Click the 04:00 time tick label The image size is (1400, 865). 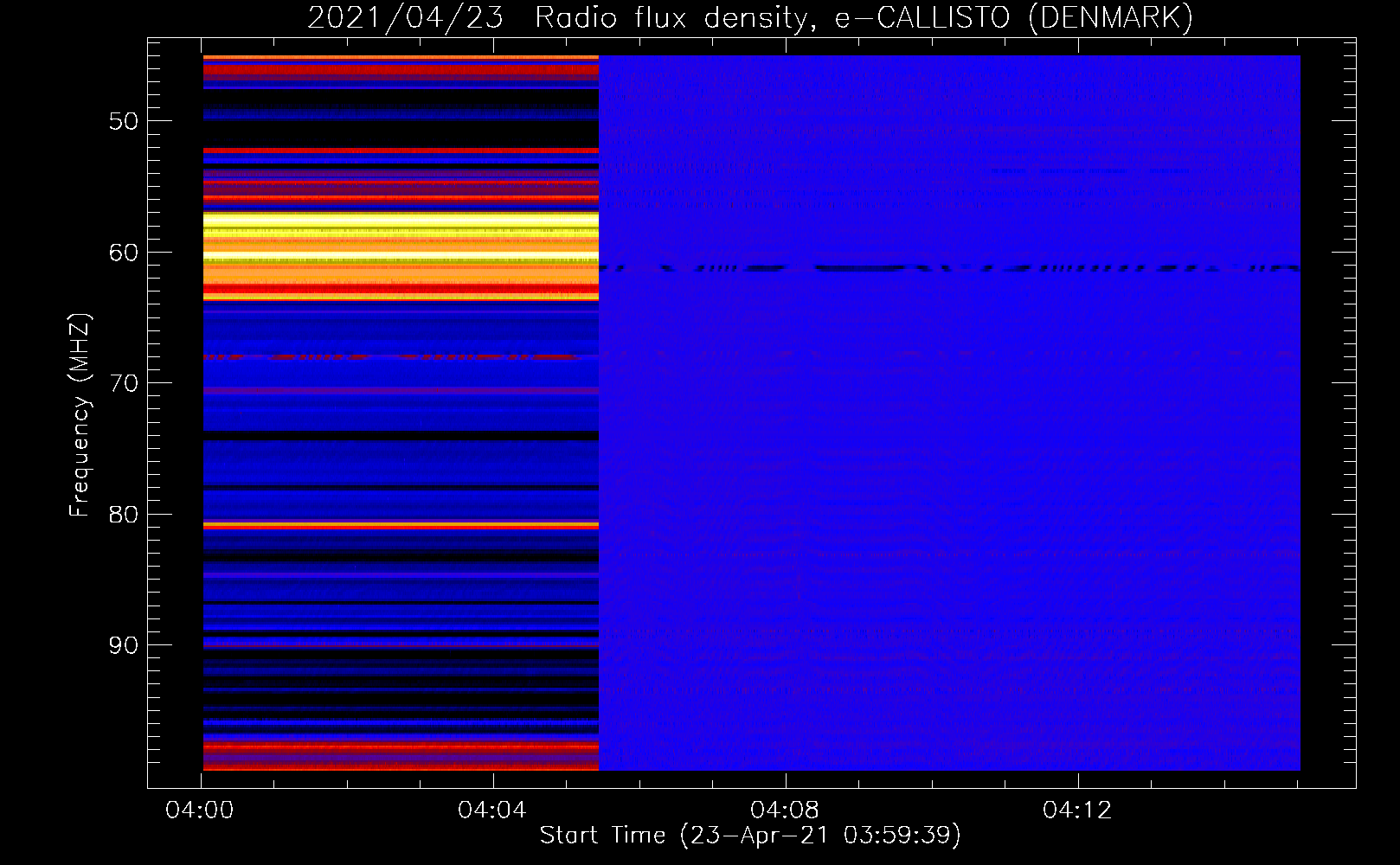200,811
